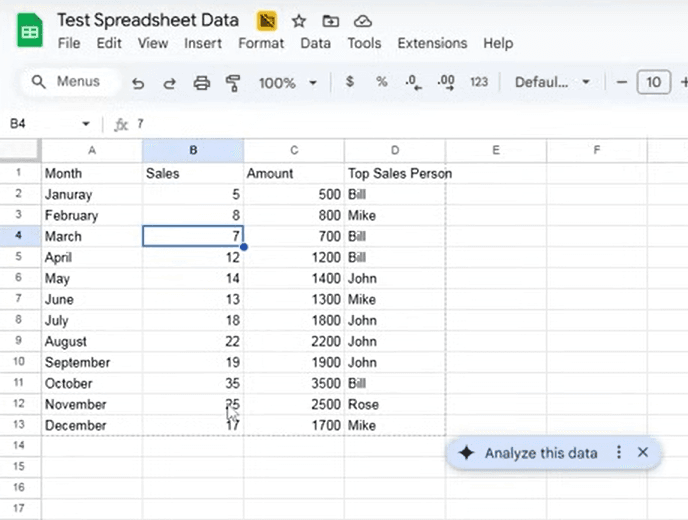The width and height of the screenshot is (688, 520).
Task: Select the cell with amount 3500
Action: 294,383
